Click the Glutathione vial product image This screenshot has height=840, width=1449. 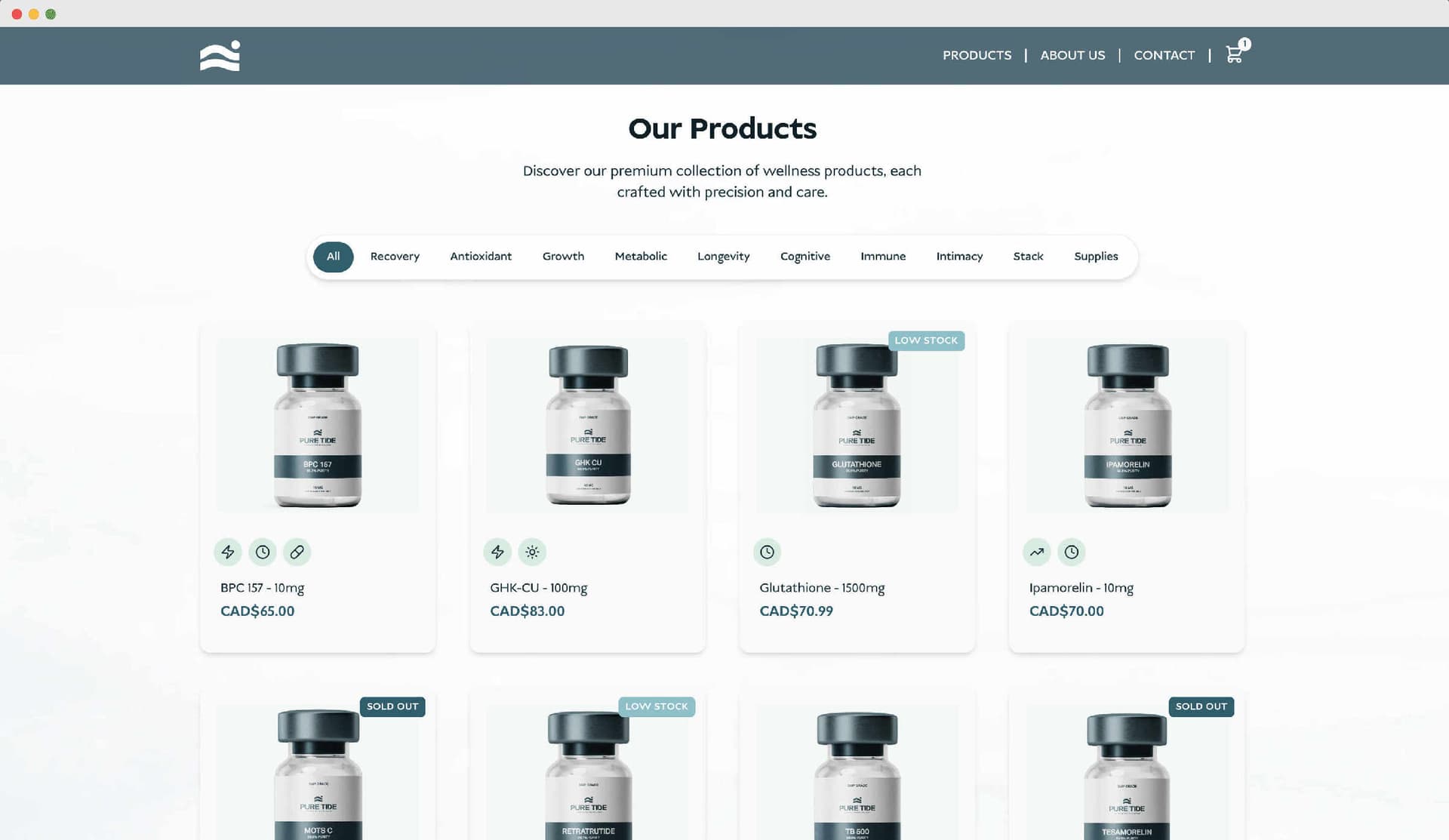(x=857, y=426)
